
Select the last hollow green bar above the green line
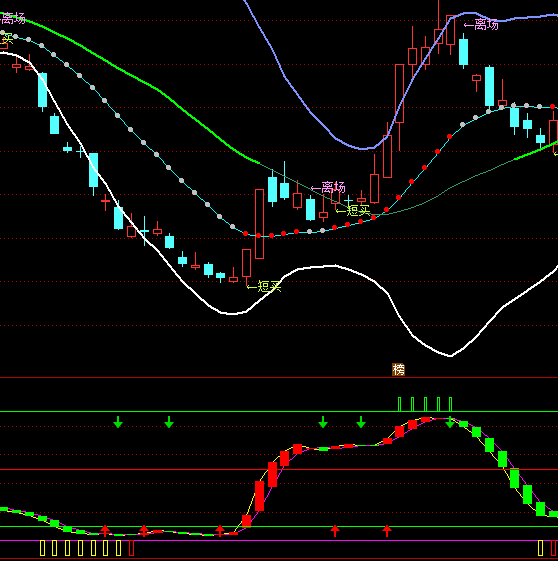(450, 404)
